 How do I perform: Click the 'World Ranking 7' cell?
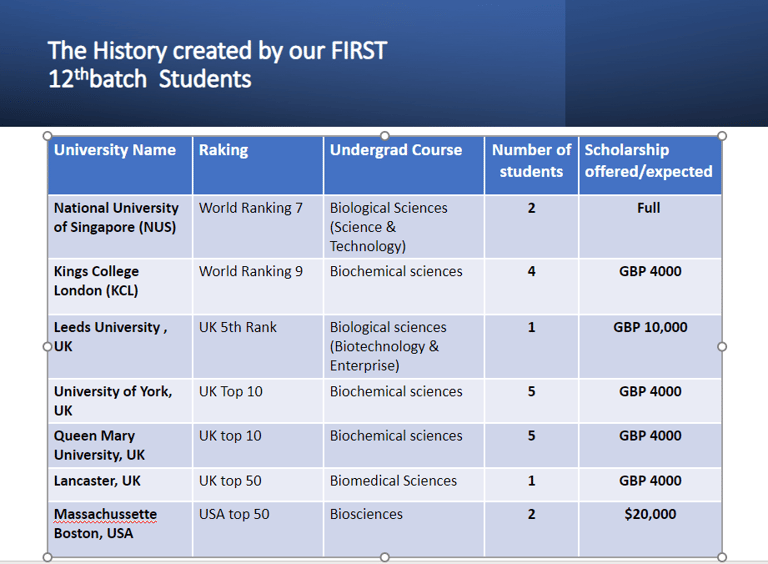point(258,227)
